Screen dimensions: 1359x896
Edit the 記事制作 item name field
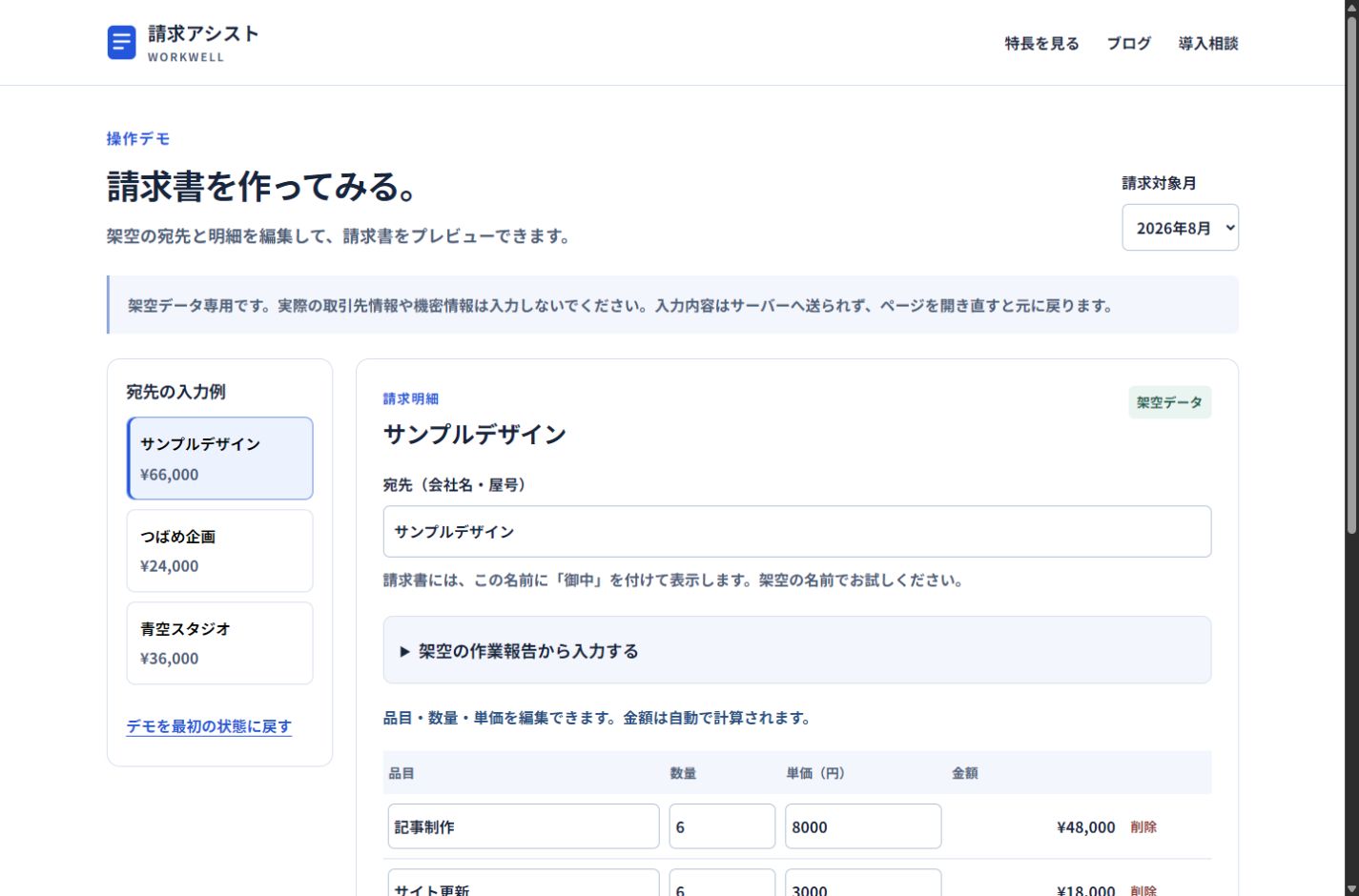coord(524,826)
